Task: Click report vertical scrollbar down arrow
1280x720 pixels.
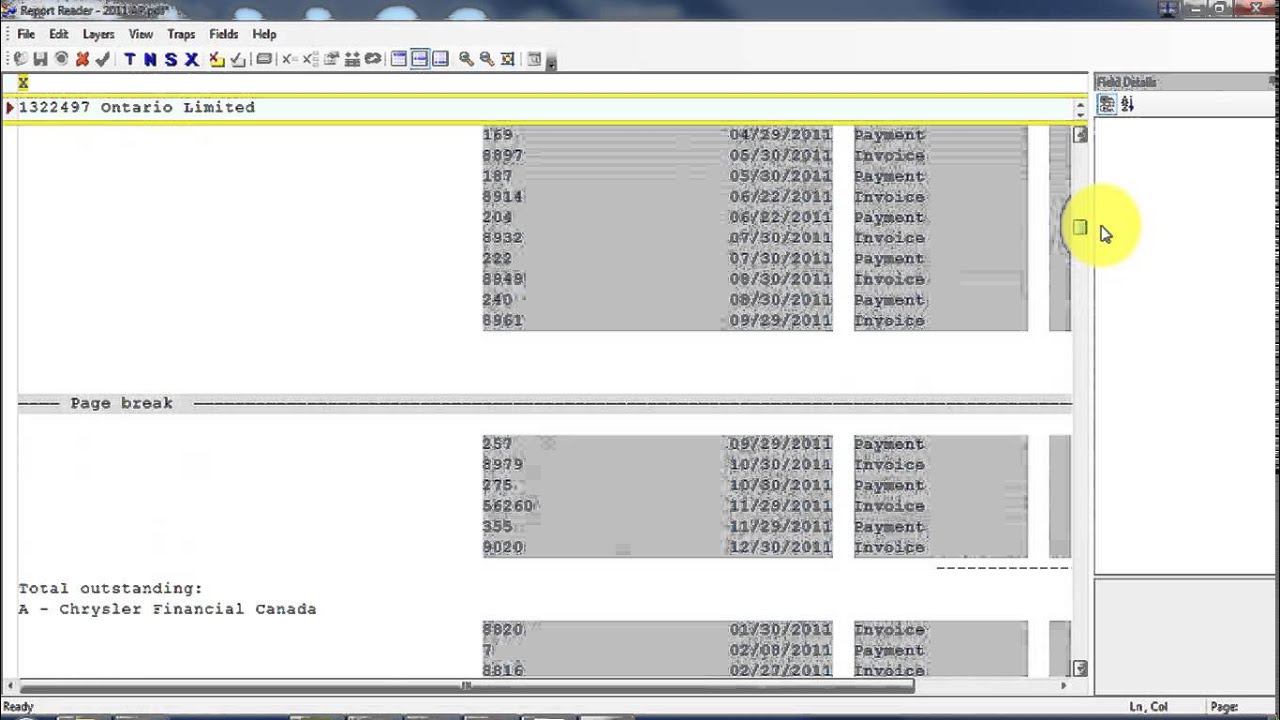Action: click(x=1080, y=668)
